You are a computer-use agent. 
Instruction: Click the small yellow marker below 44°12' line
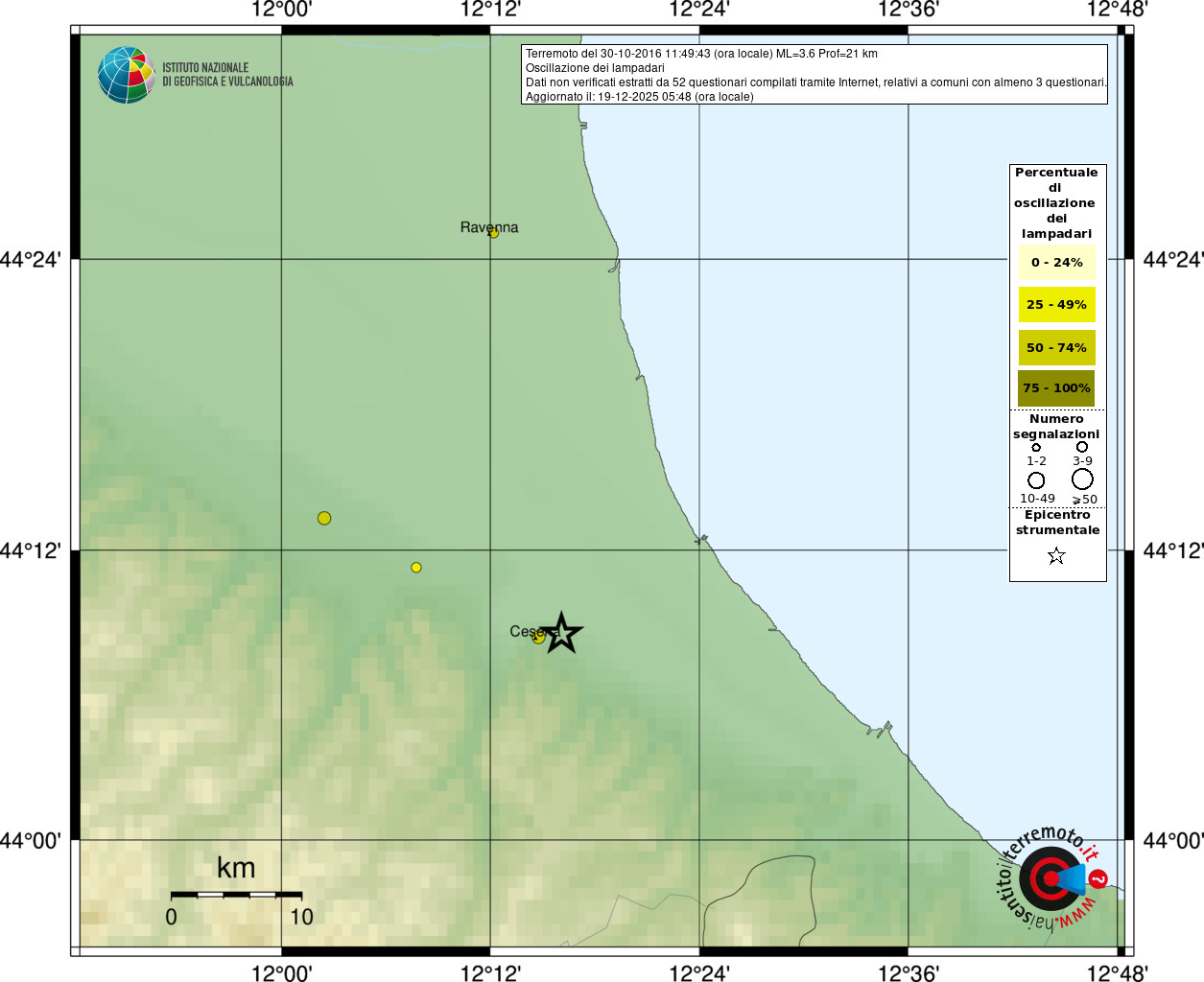click(416, 568)
